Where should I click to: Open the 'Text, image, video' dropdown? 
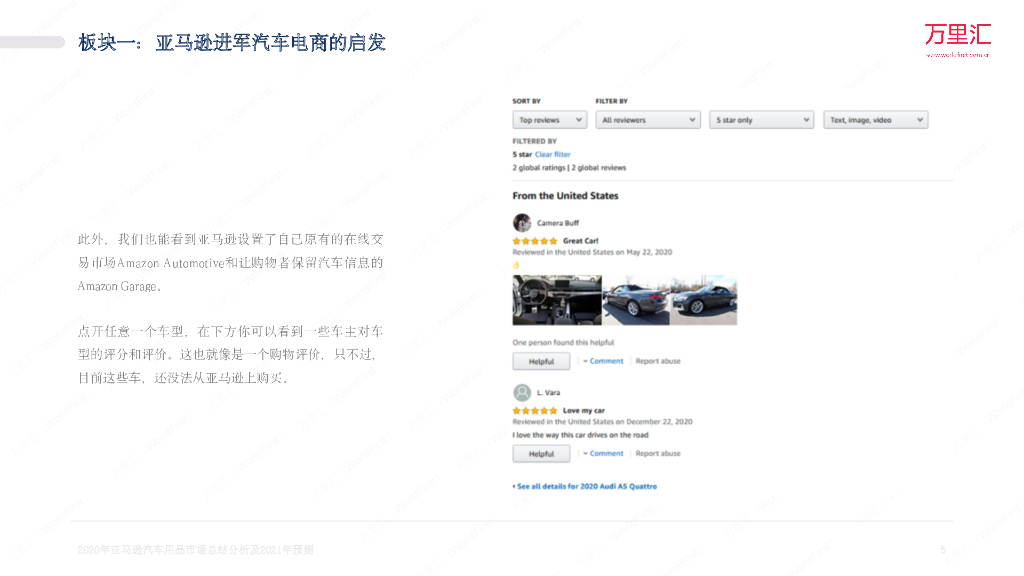pos(876,120)
